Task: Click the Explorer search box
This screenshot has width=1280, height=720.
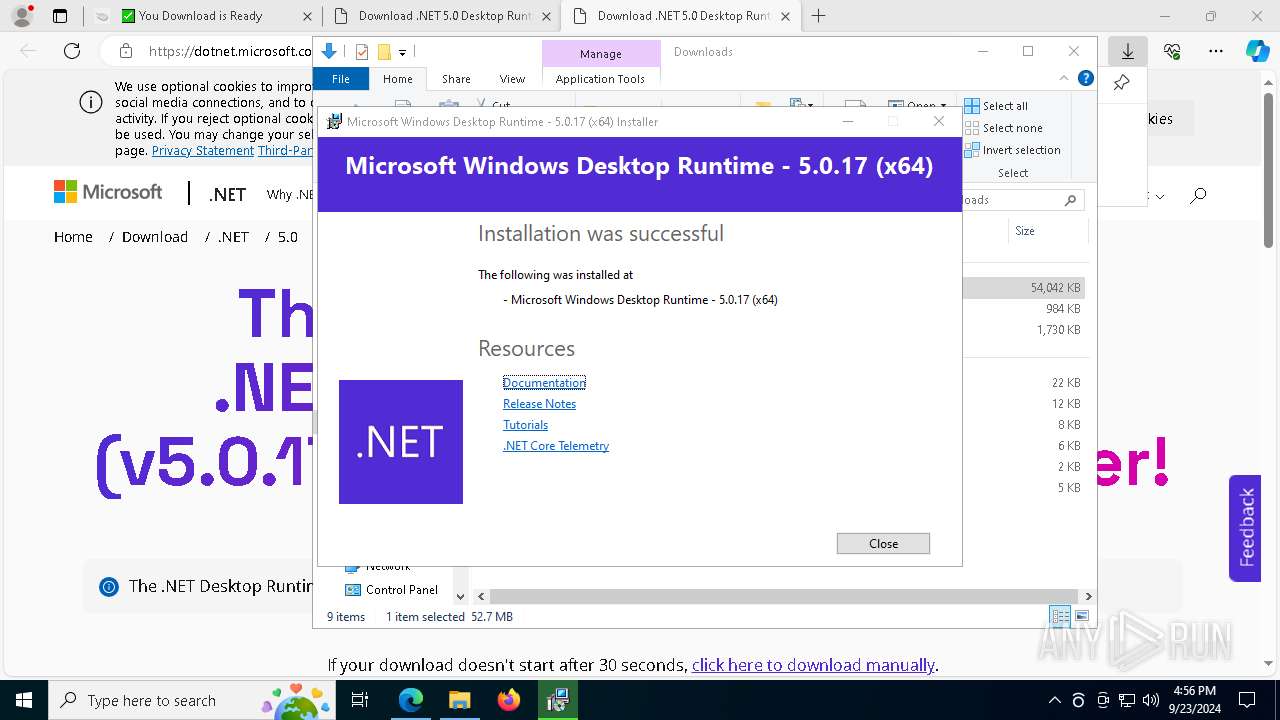Action: [x=1024, y=200]
